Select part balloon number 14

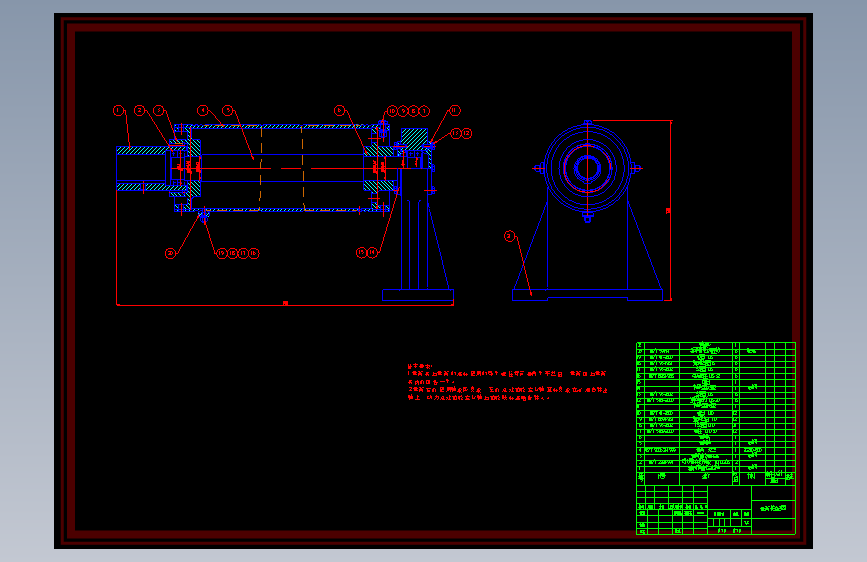click(x=373, y=253)
